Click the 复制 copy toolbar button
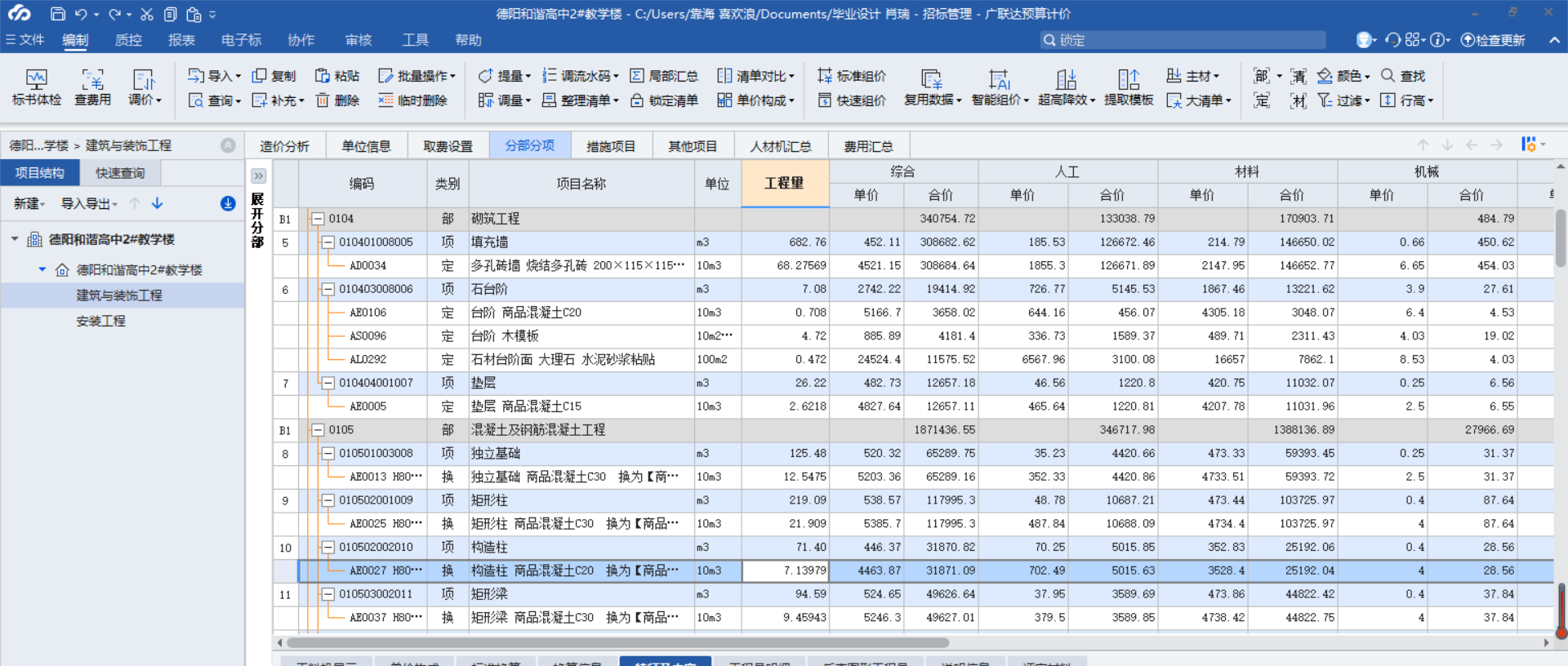Viewport: 1568px width, 666px height. [274, 76]
